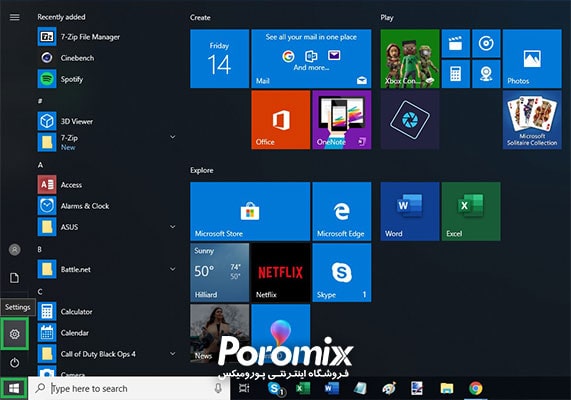Open Skype from the taskbar
Image resolution: width=571 pixels, height=400 pixels.
click(x=276, y=389)
